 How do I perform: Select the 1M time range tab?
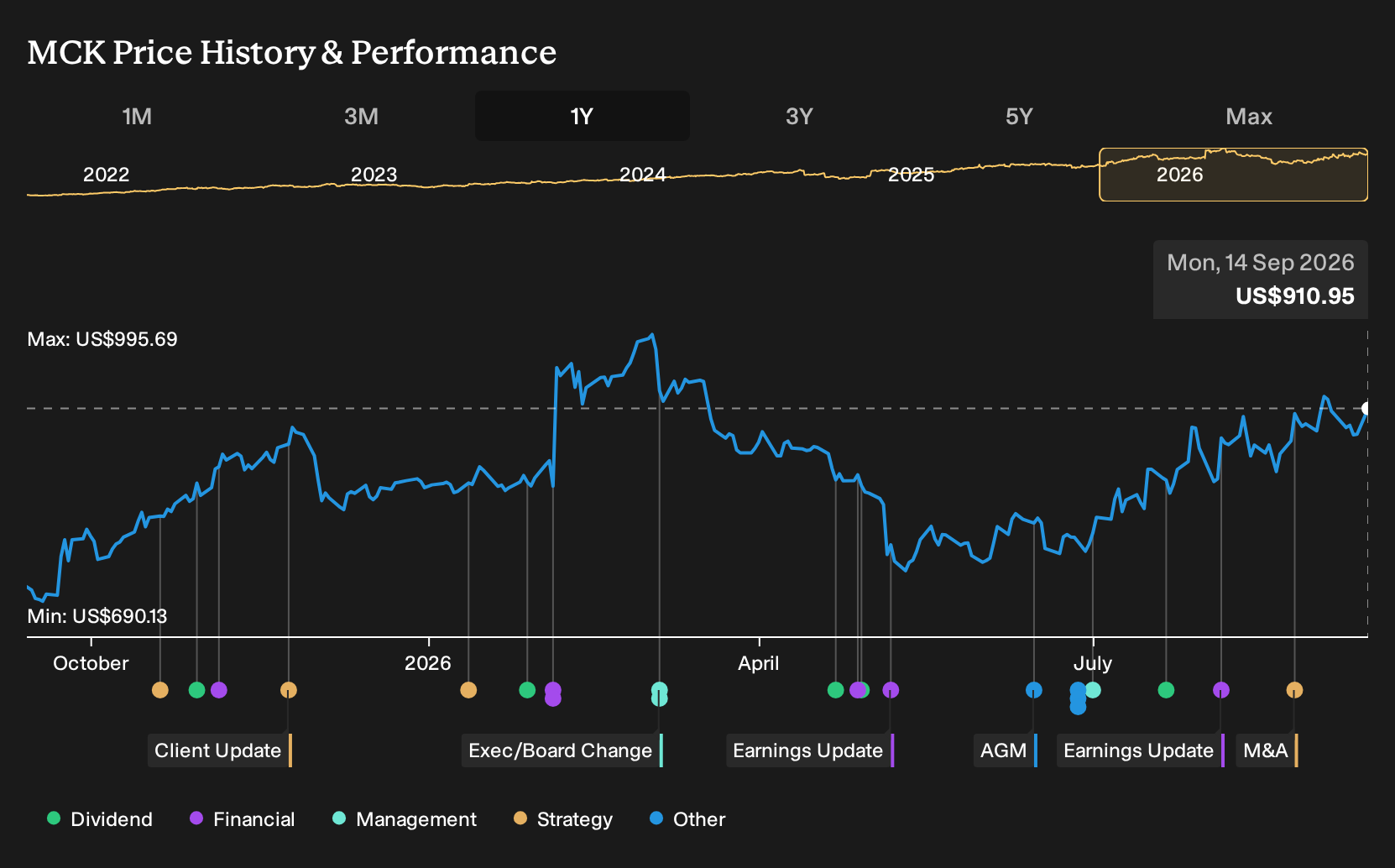click(x=137, y=116)
